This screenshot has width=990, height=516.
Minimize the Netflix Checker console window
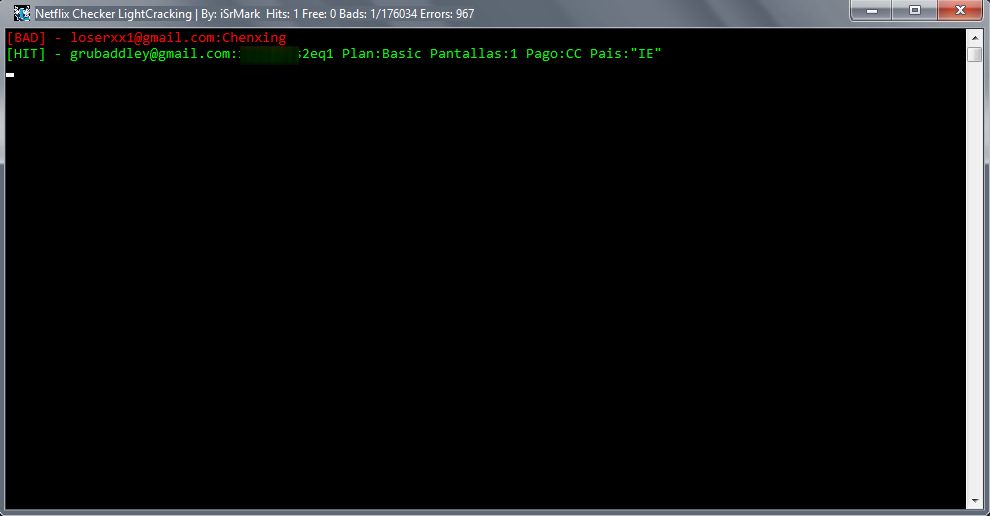pyautogui.click(x=871, y=11)
